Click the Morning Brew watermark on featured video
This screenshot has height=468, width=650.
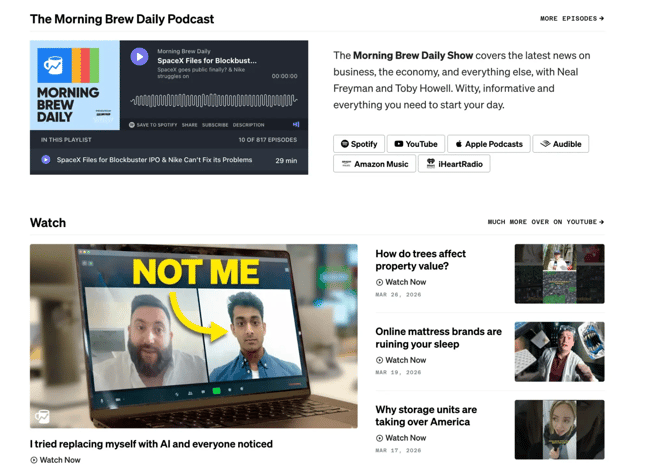tap(42, 416)
